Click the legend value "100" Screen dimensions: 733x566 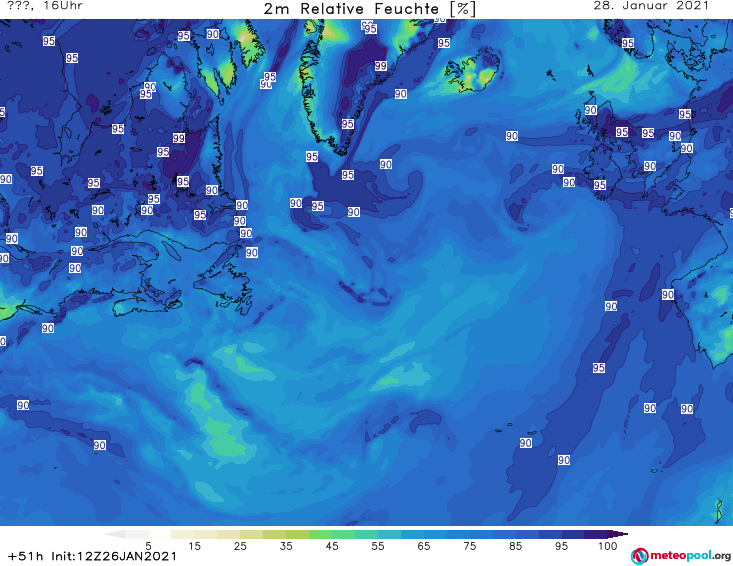coord(607,546)
